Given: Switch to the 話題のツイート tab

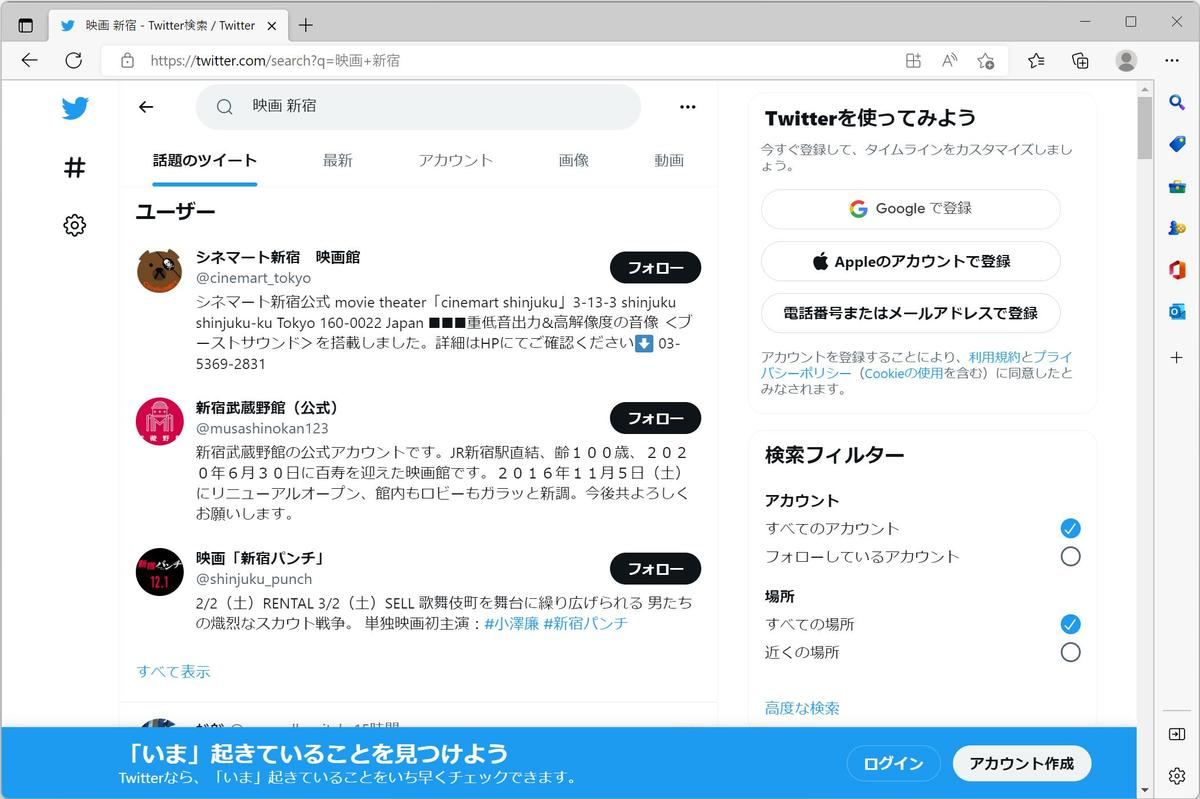Looking at the screenshot, I should [205, 160].
